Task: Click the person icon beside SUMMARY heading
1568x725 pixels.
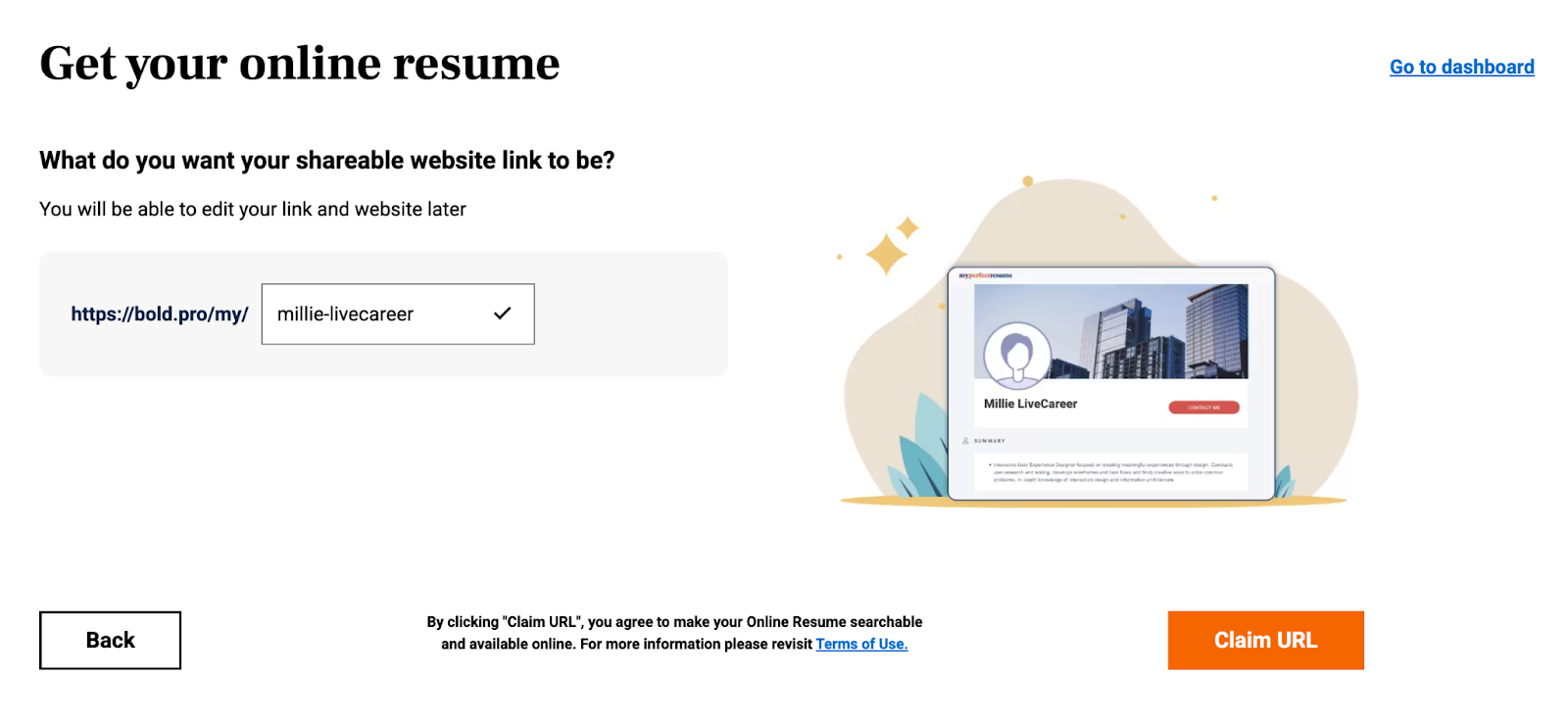Action: [x=968, y=440]
